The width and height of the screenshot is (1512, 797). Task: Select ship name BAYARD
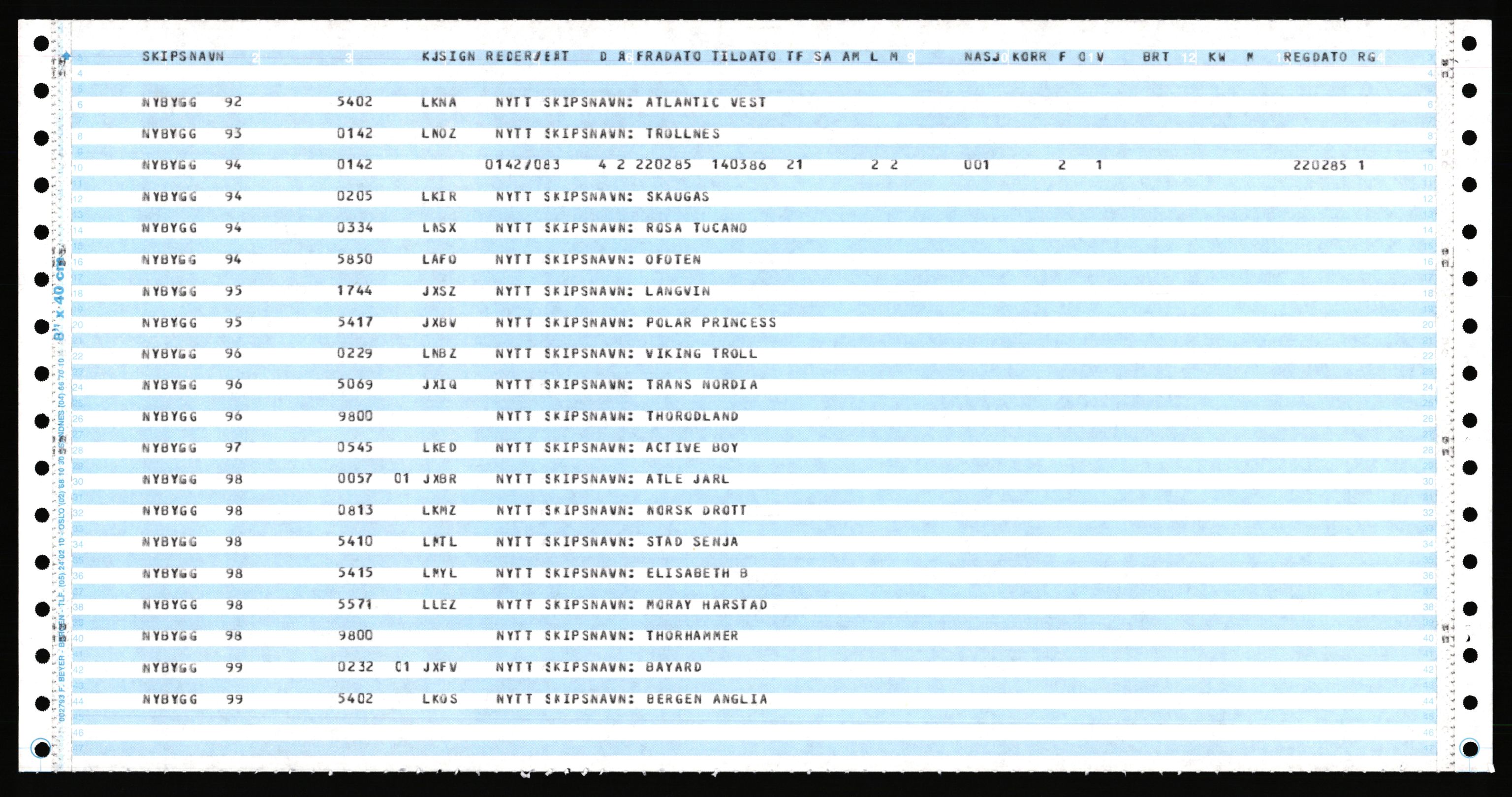point(674,667)
